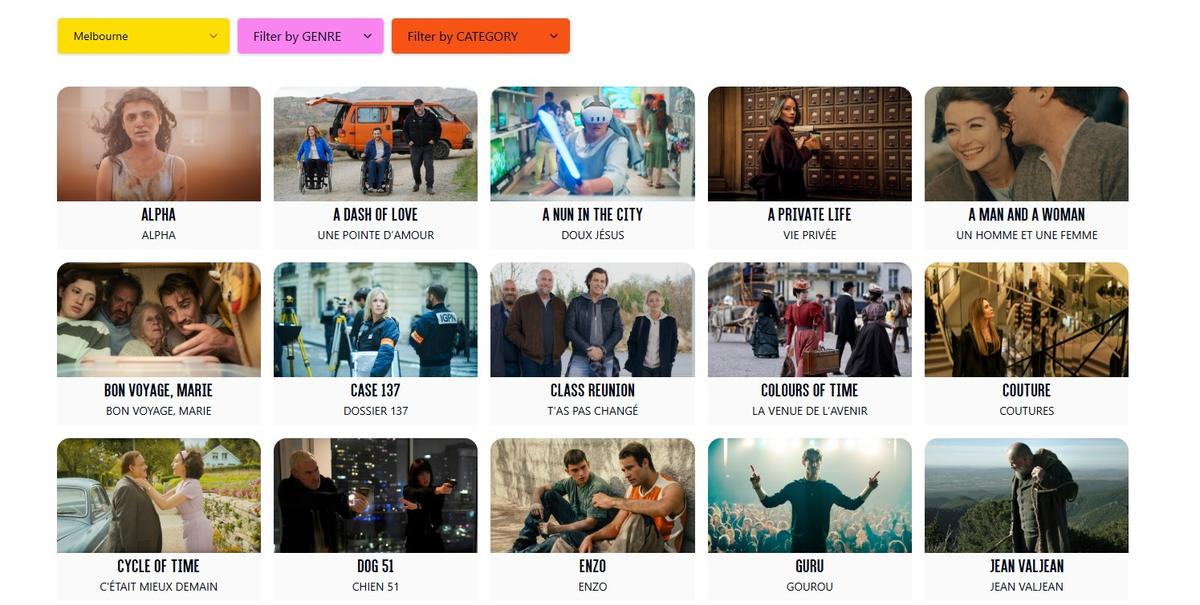Click the T'as Pas Changé subtitle

coord(593,411)
